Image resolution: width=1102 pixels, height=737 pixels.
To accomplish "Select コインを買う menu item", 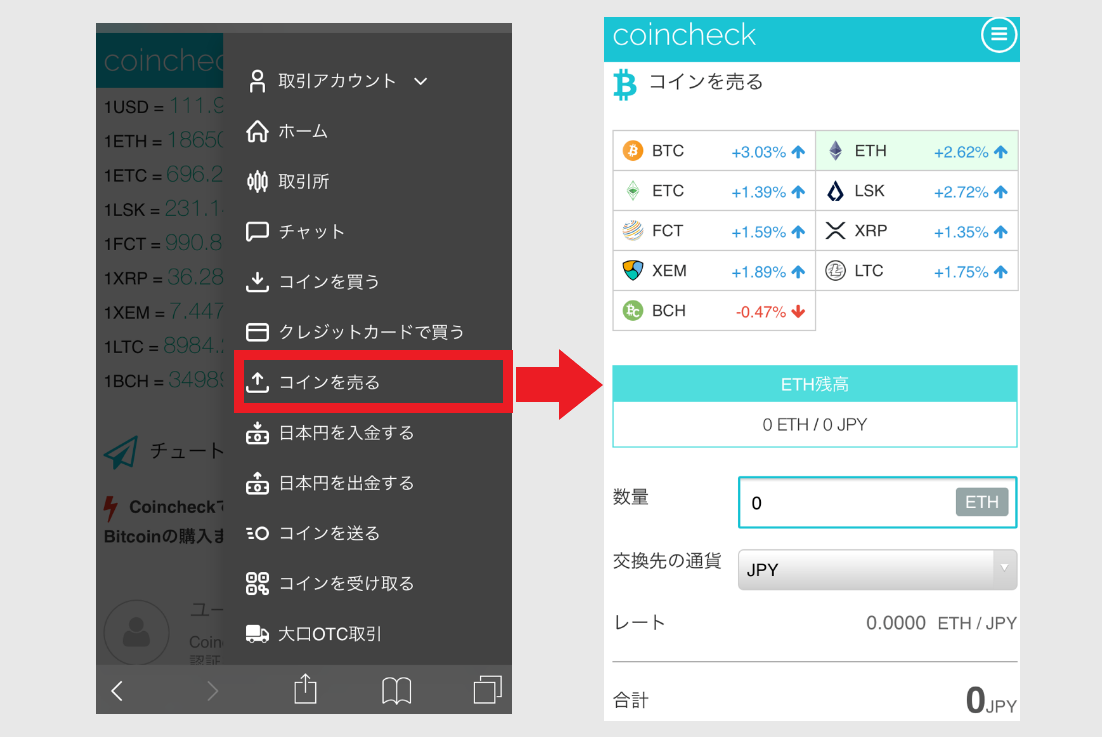I will 329,282.
